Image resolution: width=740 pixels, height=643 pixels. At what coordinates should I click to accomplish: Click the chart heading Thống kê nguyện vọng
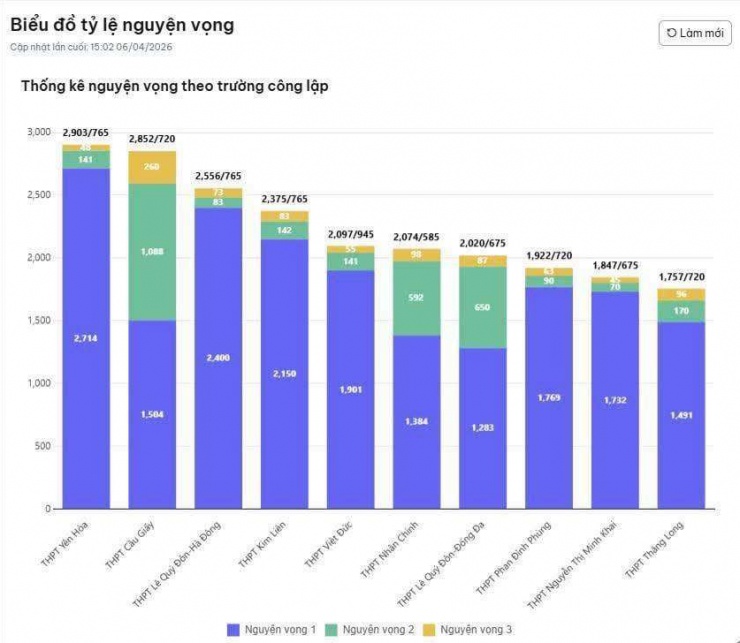point(175,86)
